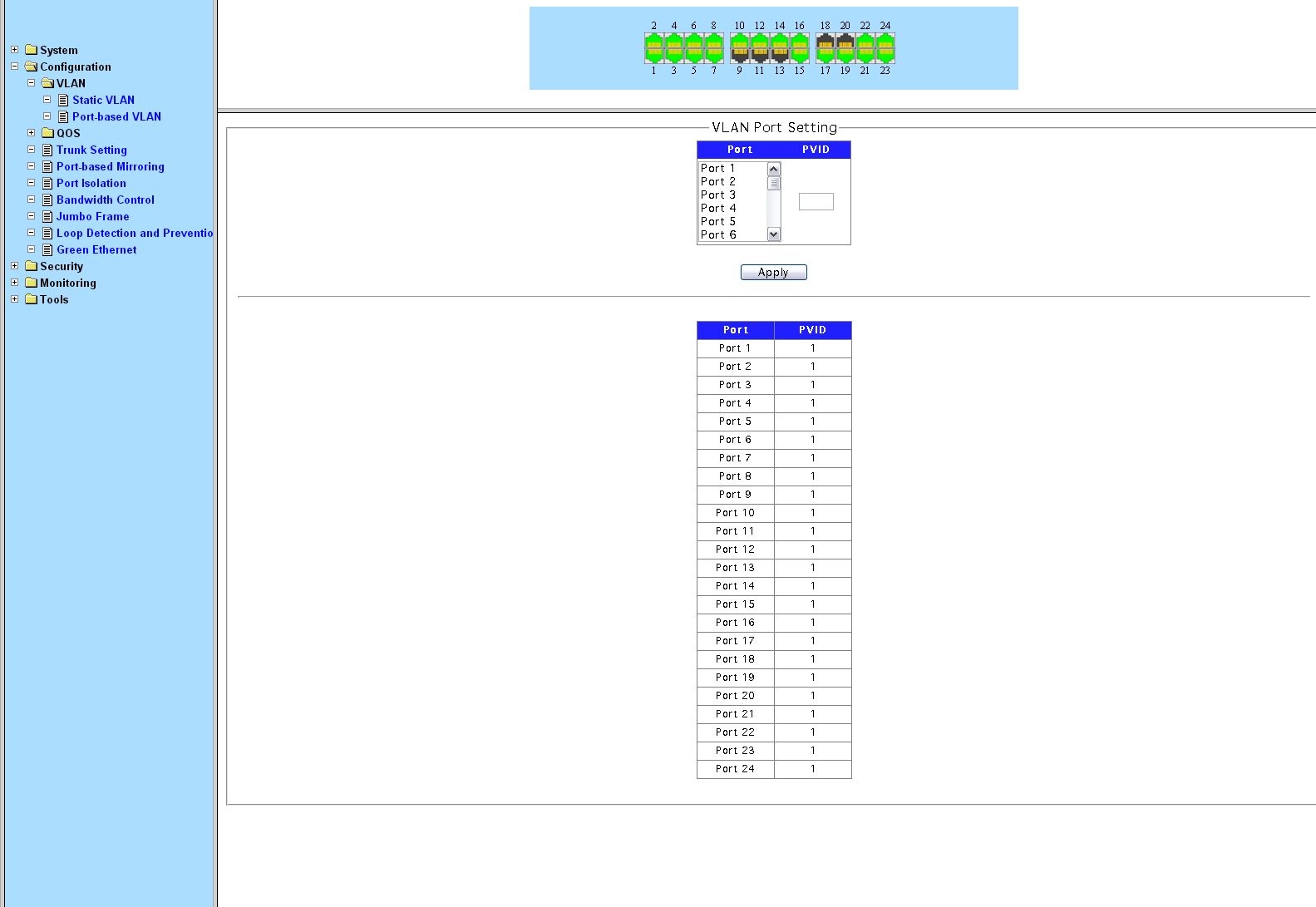Open the Port-based VLAN page
Screen dimensions: 1316x907
116,116
